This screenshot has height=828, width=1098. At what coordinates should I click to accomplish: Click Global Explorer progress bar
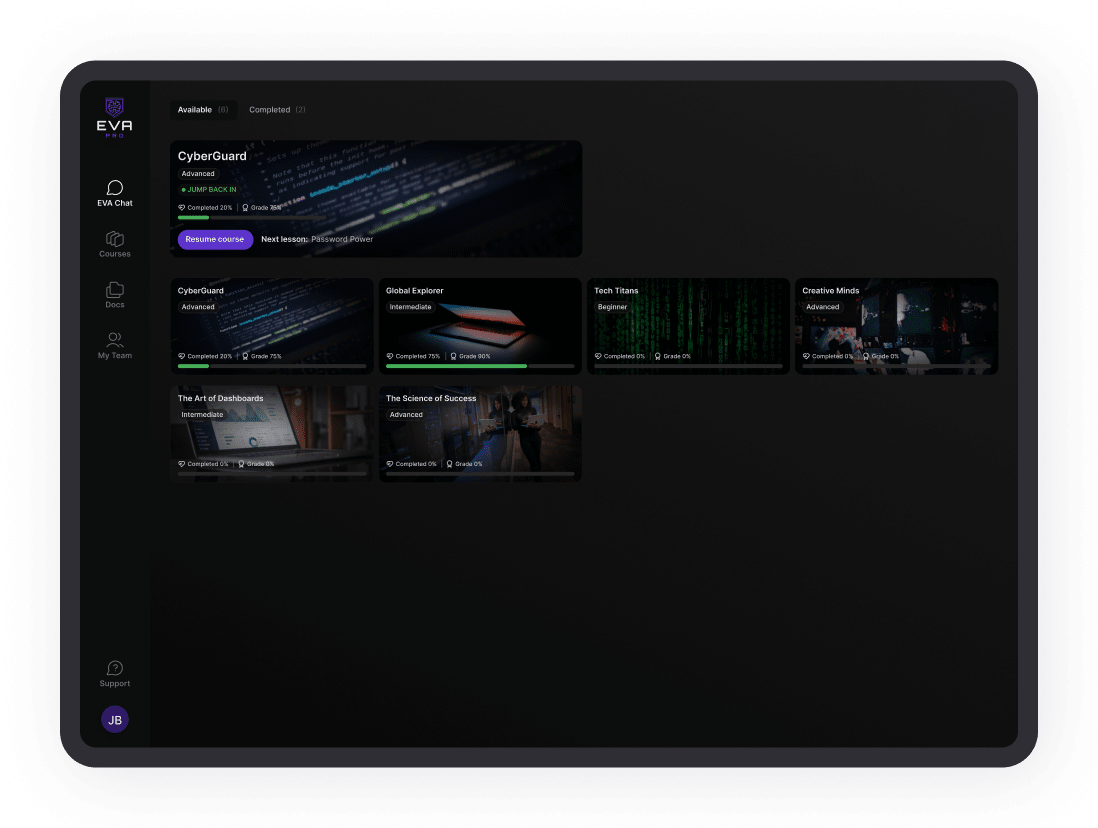click(x=480, y=366)
